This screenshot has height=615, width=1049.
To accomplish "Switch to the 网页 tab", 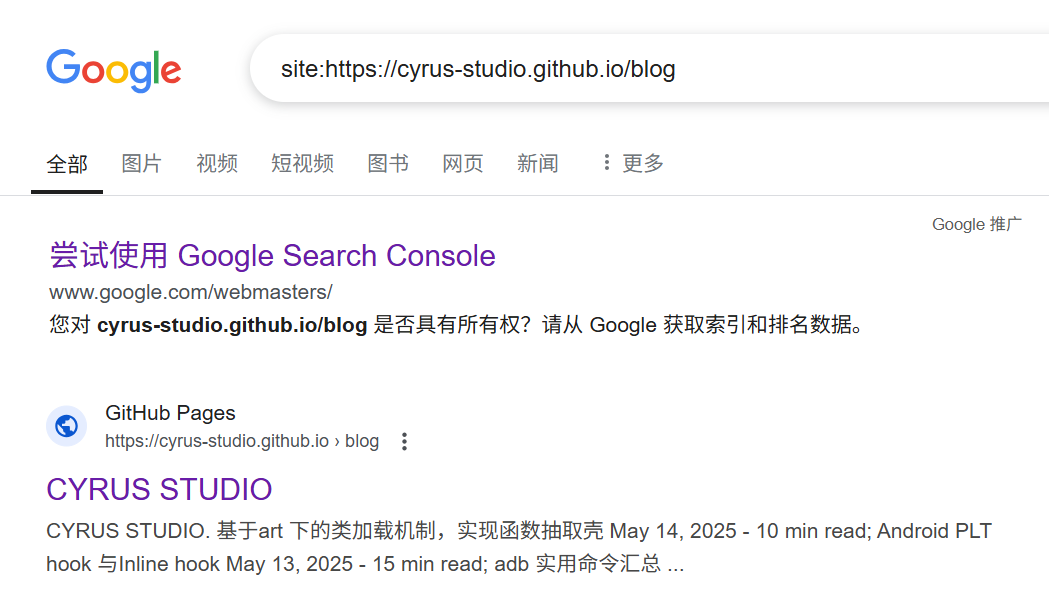I will pos(463,163).
